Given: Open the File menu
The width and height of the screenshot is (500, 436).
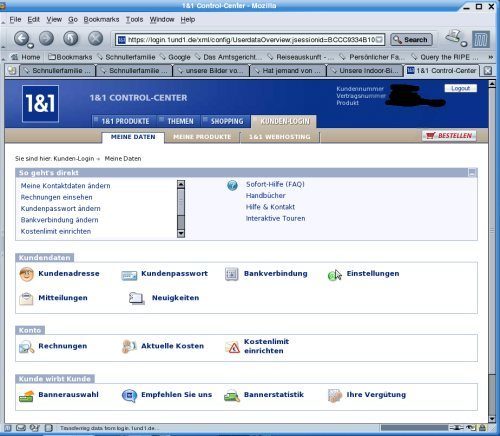Looking at the screenshot, I should tap(15, 19).
